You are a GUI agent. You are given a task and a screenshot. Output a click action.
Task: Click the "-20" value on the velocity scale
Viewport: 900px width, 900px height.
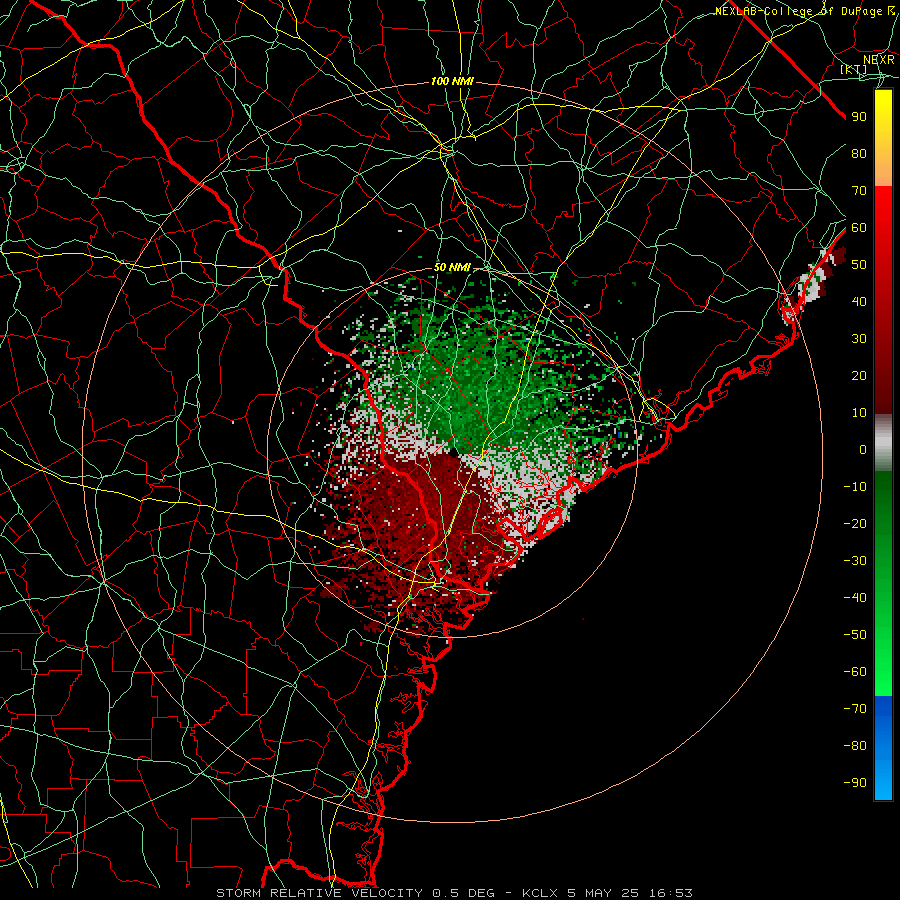click(855, 524)
